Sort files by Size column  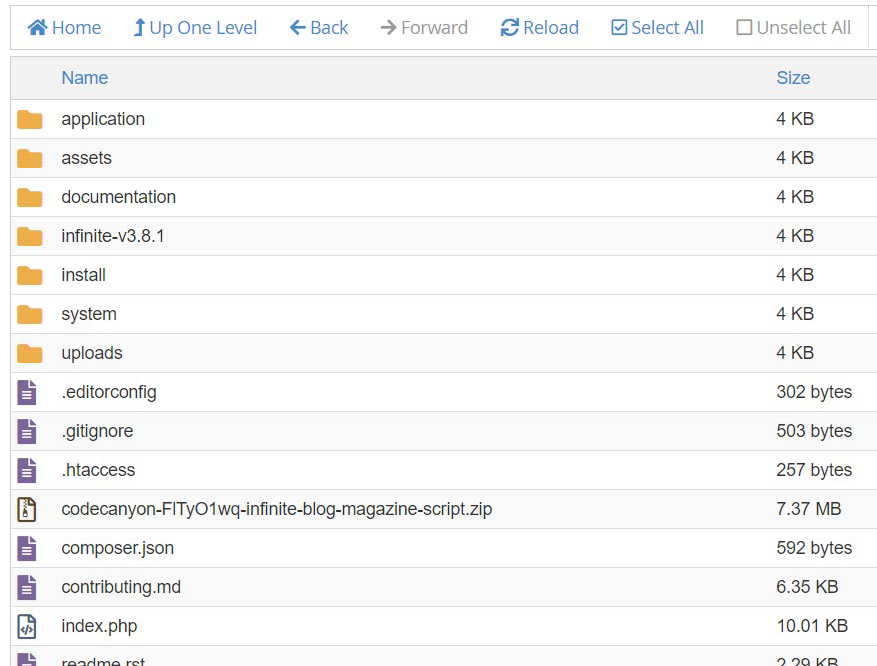[x=793, y=78]
